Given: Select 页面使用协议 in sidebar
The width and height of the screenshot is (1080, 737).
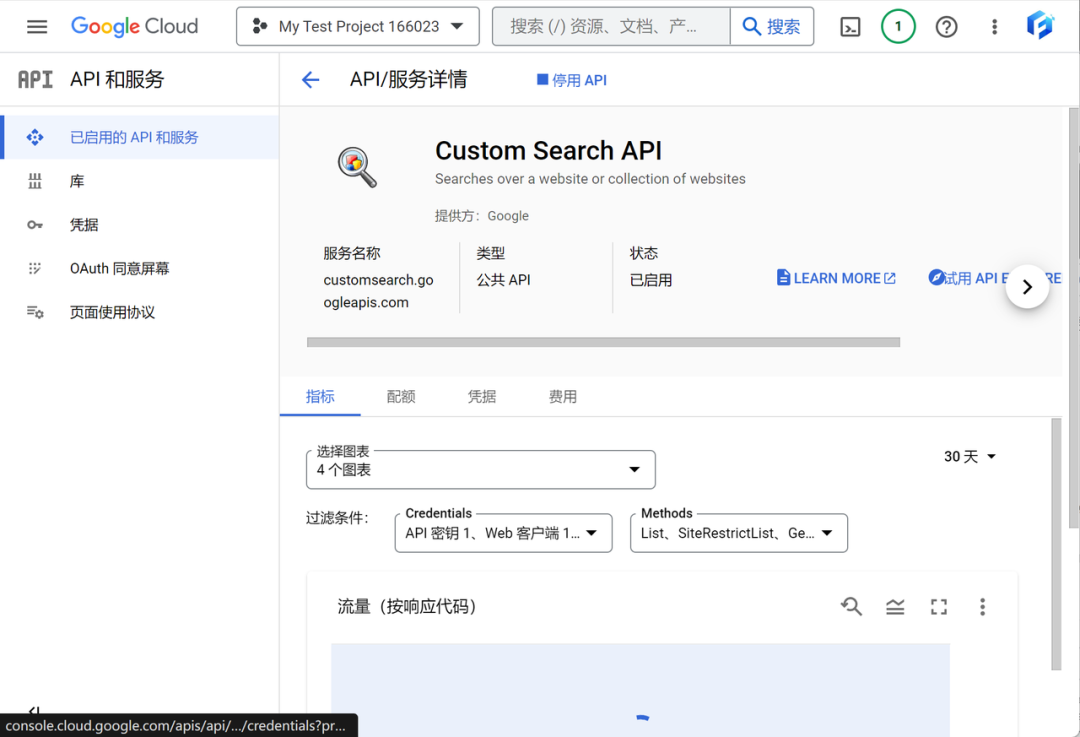Looking at the screenshot, I should coord(141,313).
